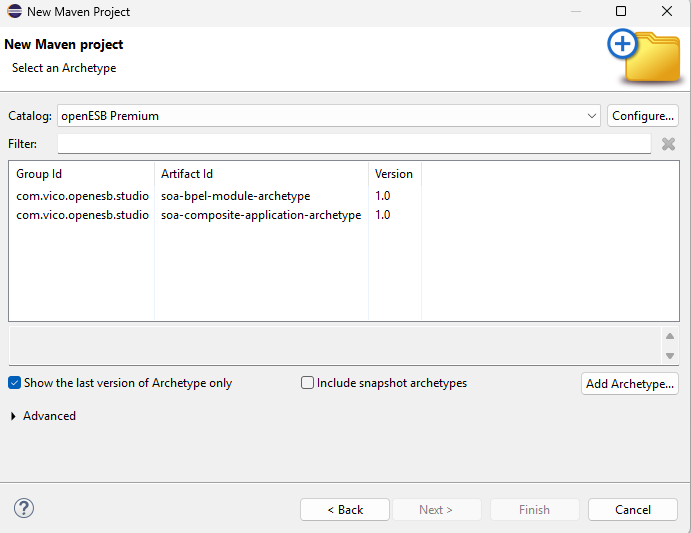The height and width of the screenshot is (533, 691).
Task: Click the Eclipse icon in the title bar
Action: pos(14,11)
